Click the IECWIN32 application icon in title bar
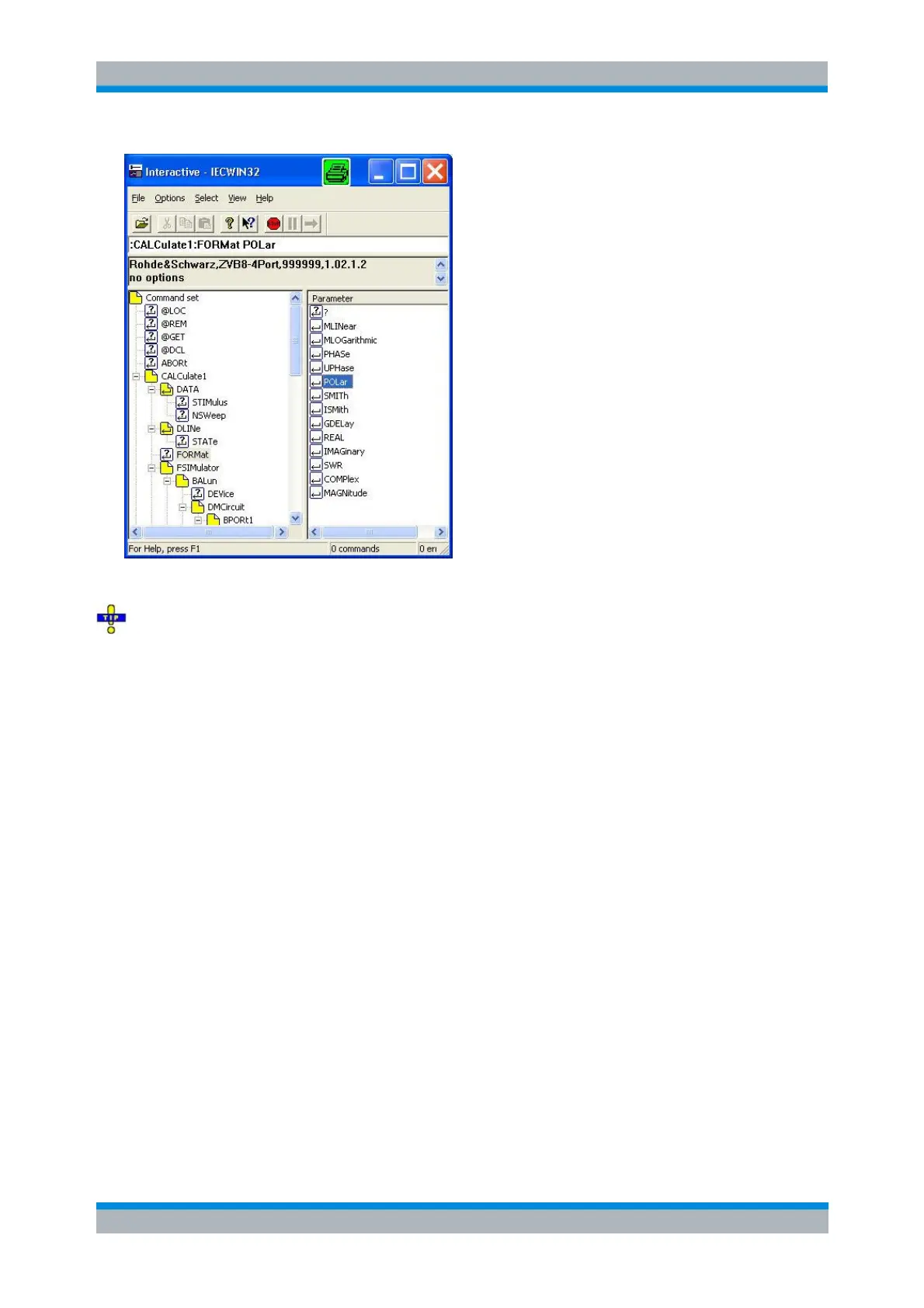This screenshot has height=1308, width=924. 136,172
